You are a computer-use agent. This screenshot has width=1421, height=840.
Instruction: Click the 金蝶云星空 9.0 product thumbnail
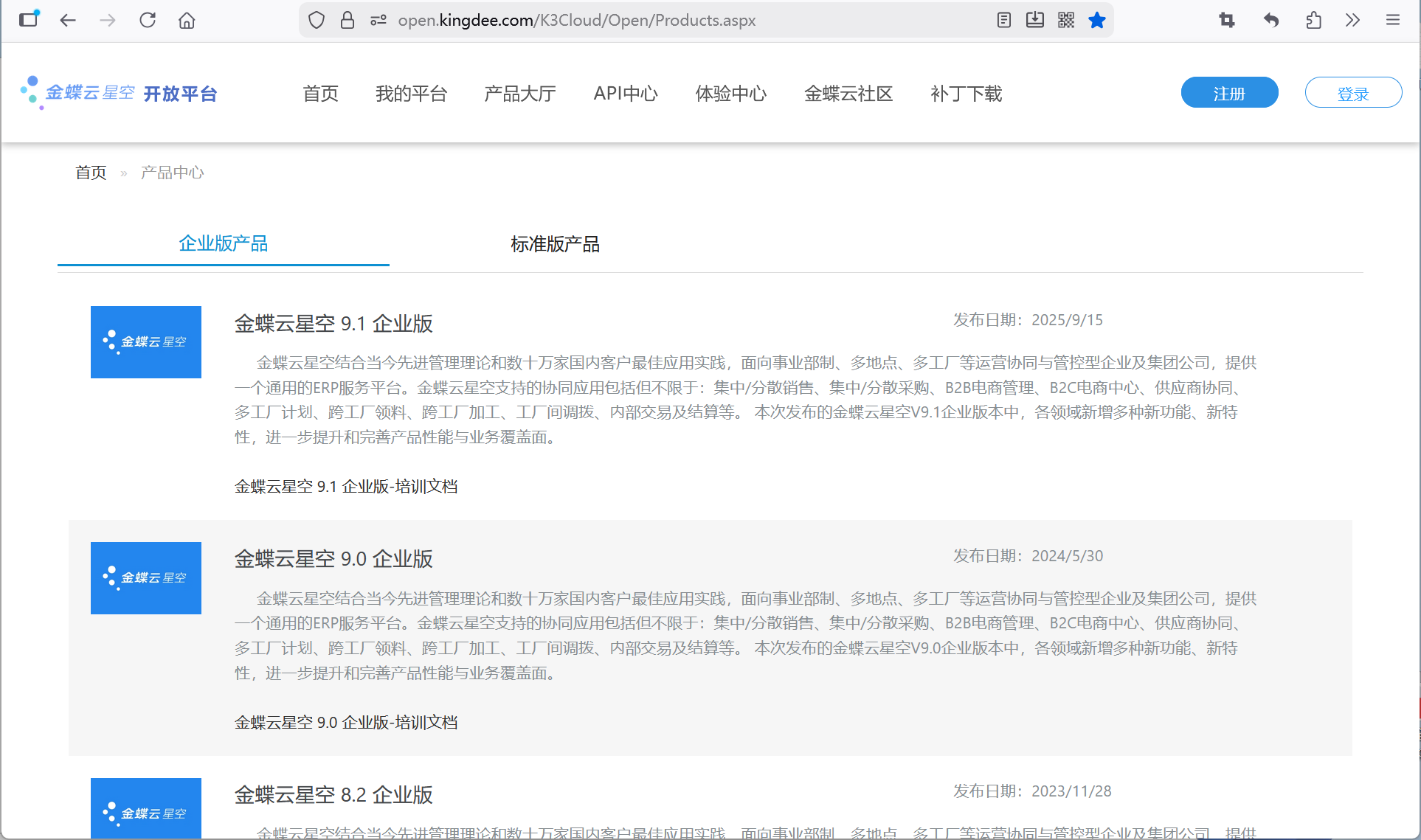click(146, 578)
